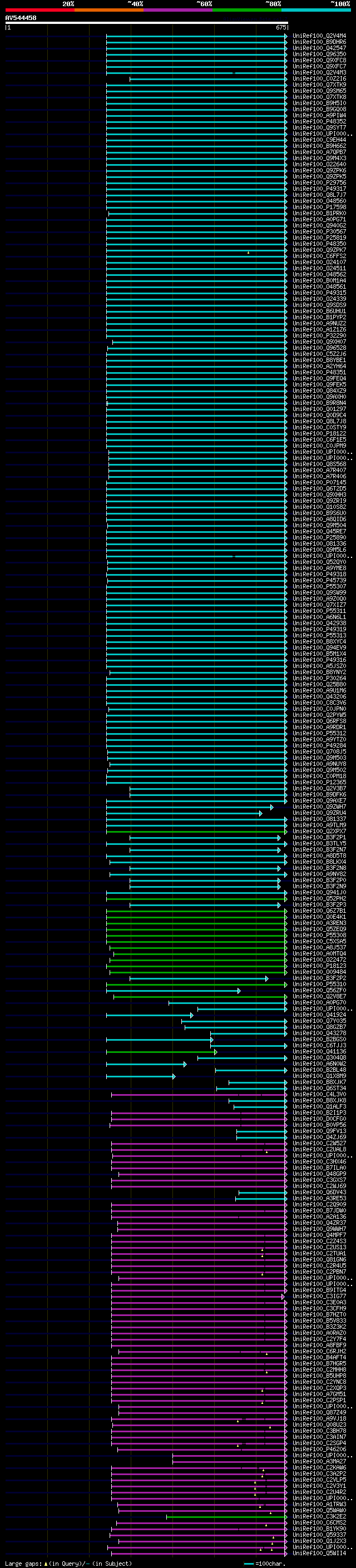Click the cyan ~100% identity legend segment
Screen dimensions: 356x1568
click(317, 10)
